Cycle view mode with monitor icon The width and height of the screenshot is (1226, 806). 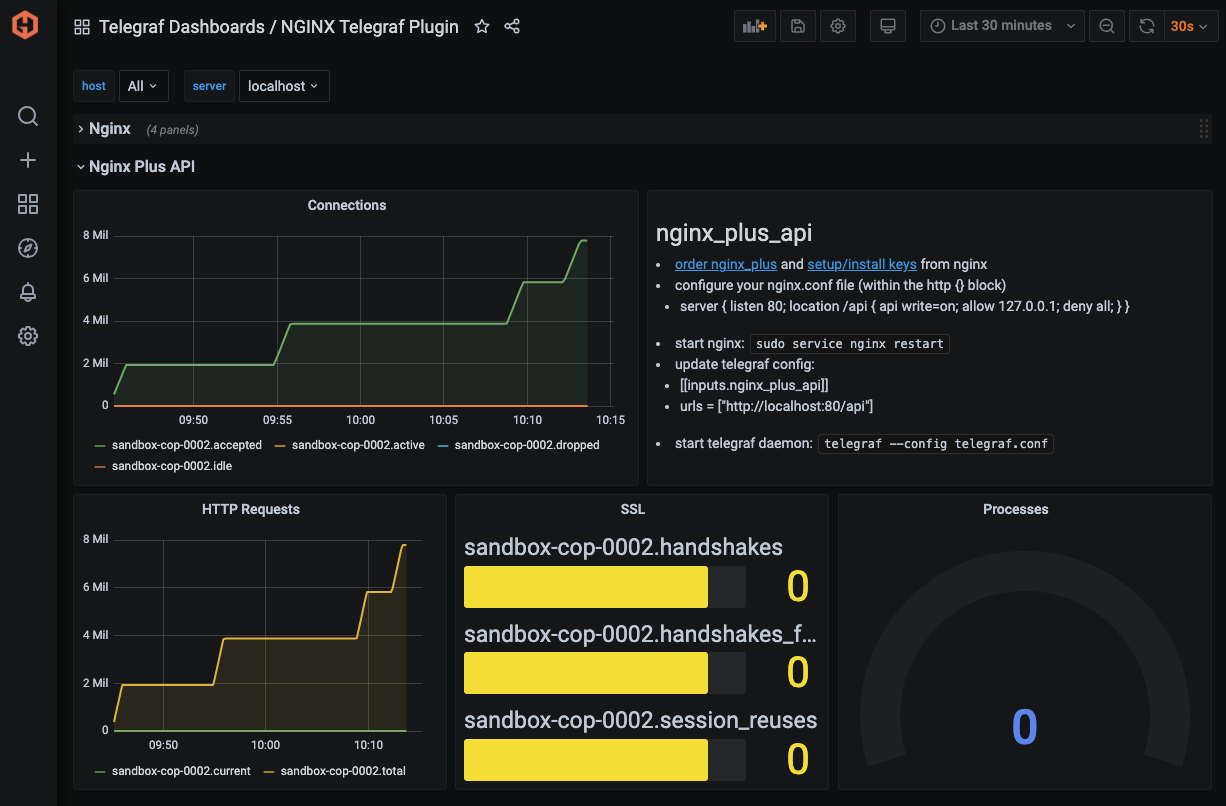[887, 26]
